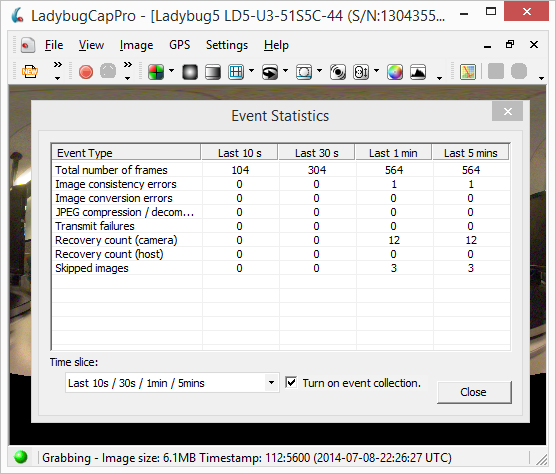Select the color wheel image processing icon
This screenshot has height=474, width=556.
point(395,72)
